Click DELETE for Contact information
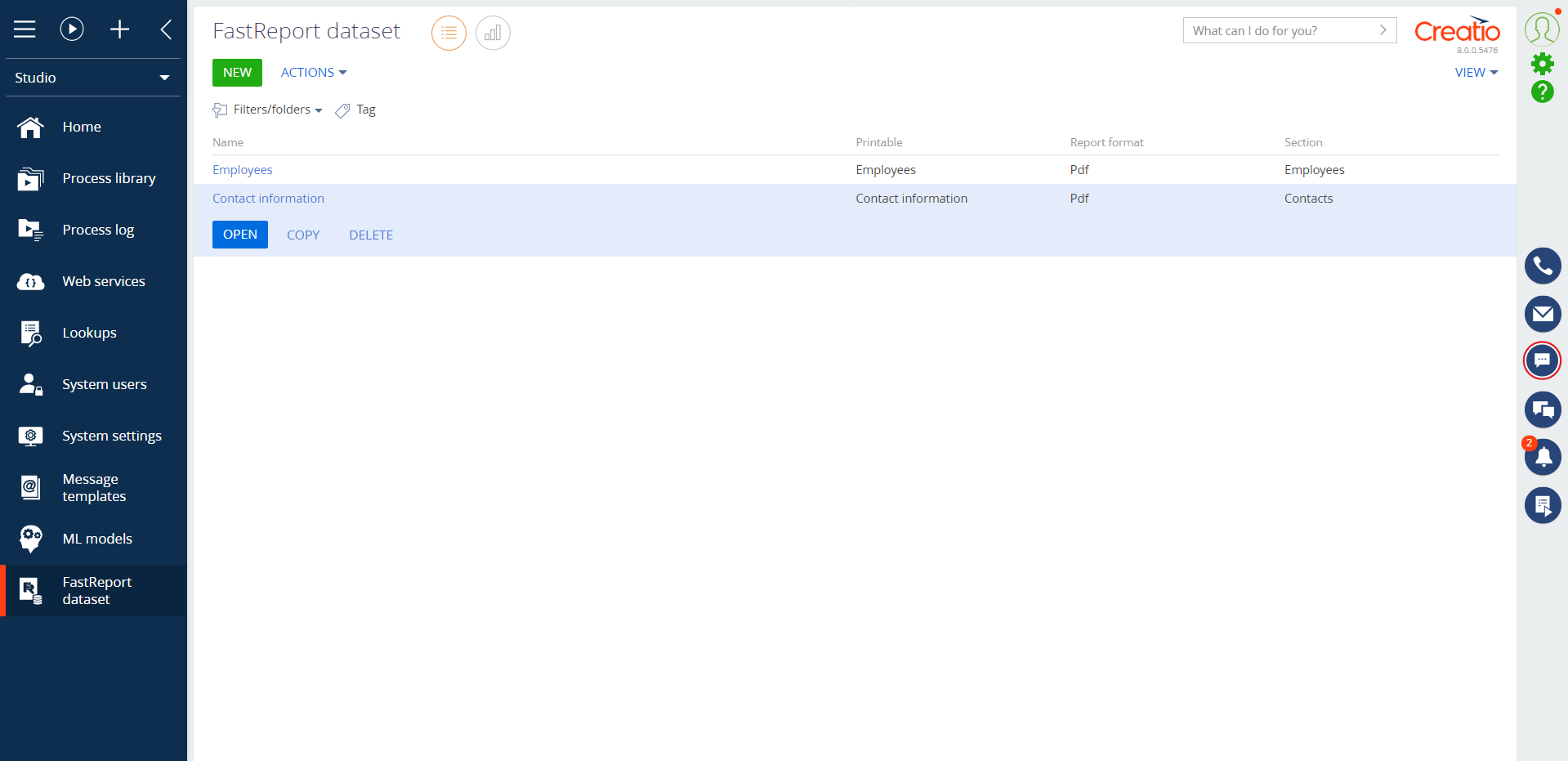 coord(371,235)
